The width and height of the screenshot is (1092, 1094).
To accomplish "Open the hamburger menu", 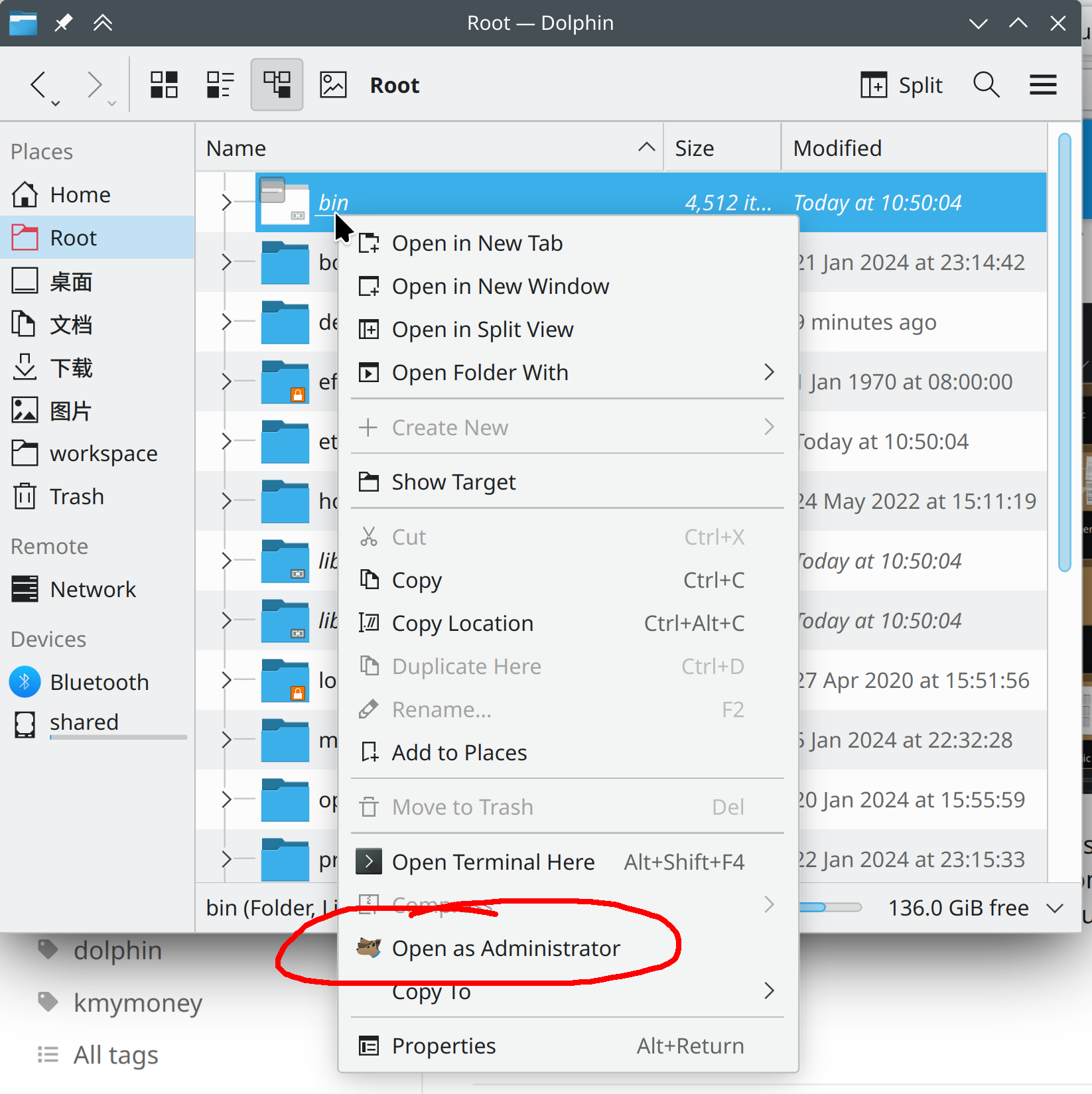I will point(1042,84).
